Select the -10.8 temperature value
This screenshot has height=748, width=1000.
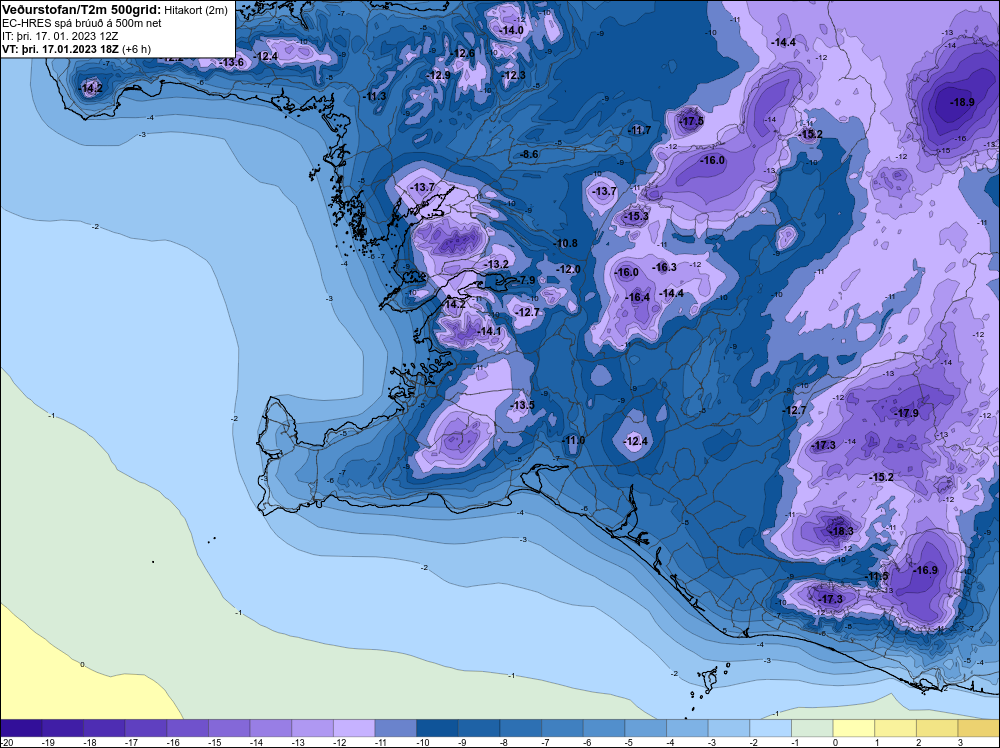[565, 243]
